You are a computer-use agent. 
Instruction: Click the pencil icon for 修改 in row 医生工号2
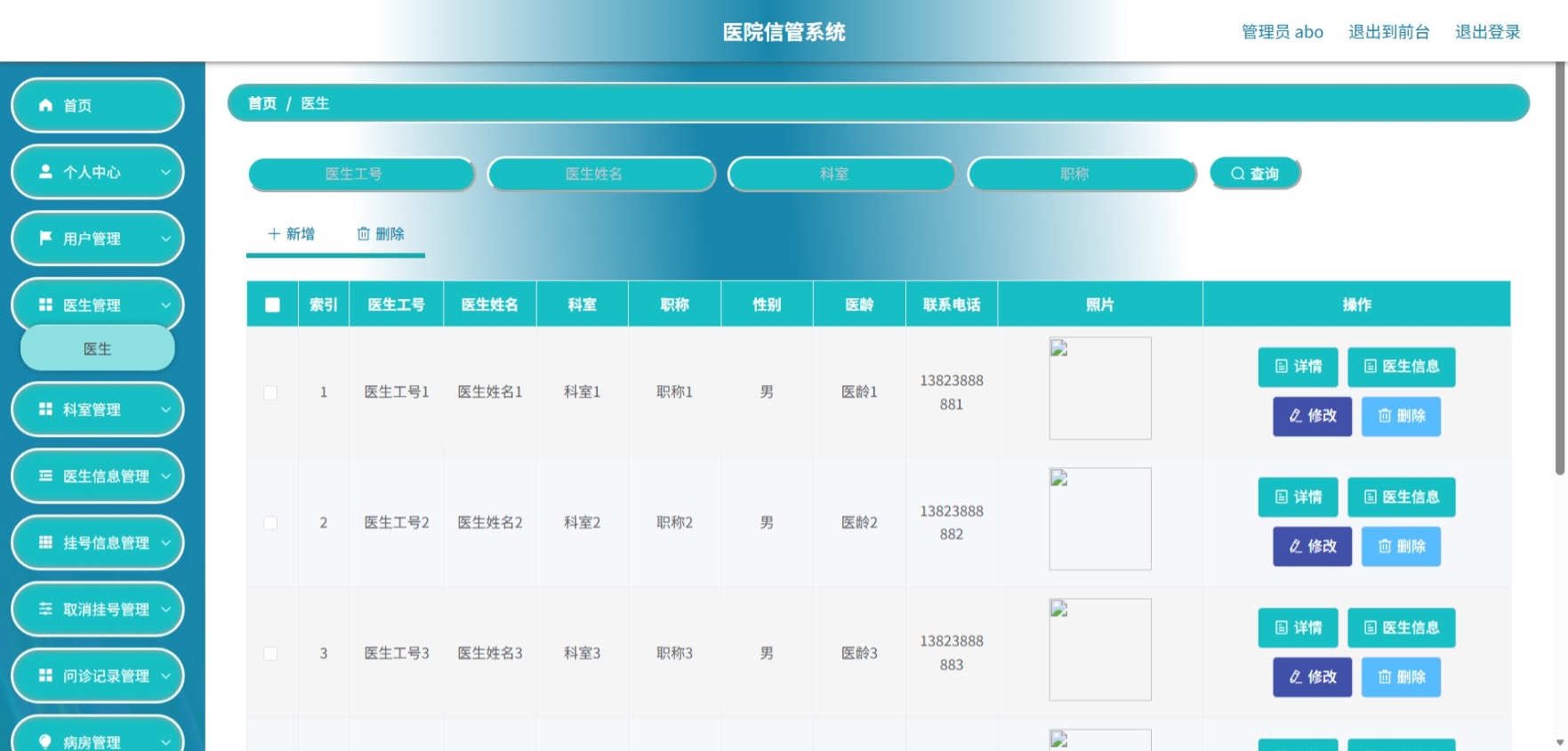coord(1296,546)
